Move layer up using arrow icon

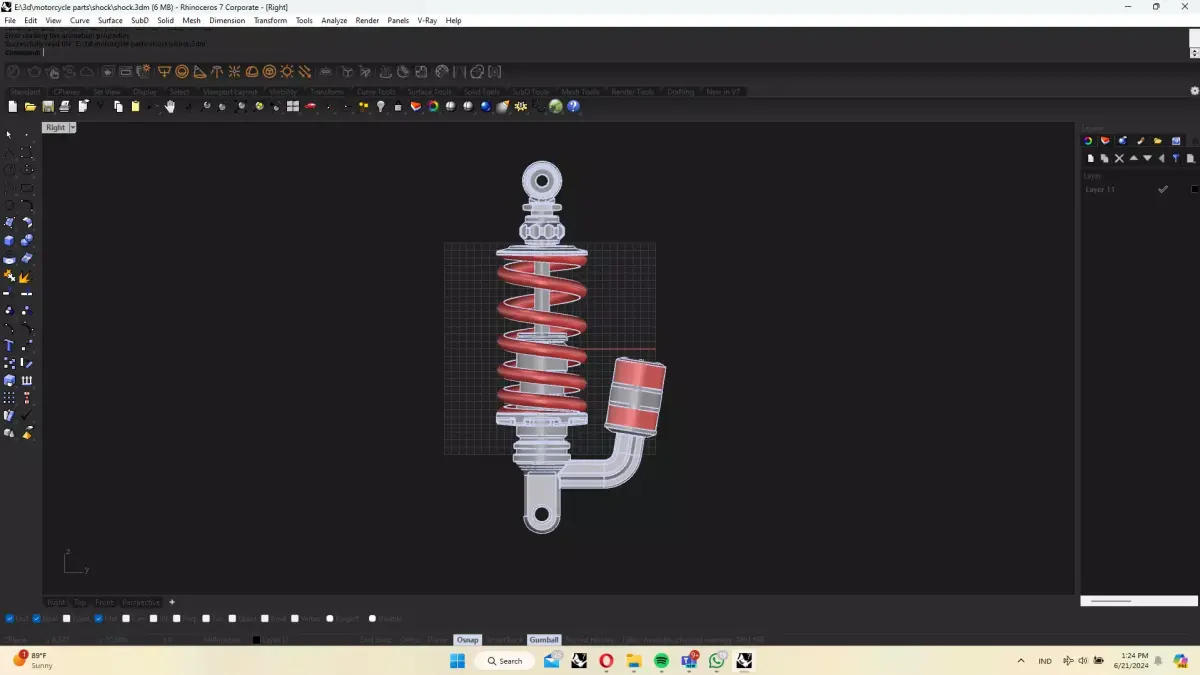click(x=1133, y=158)
